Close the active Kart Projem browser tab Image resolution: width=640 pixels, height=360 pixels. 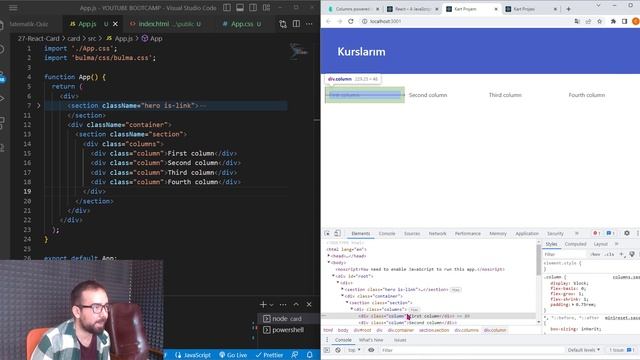click(x=496, y=9)
